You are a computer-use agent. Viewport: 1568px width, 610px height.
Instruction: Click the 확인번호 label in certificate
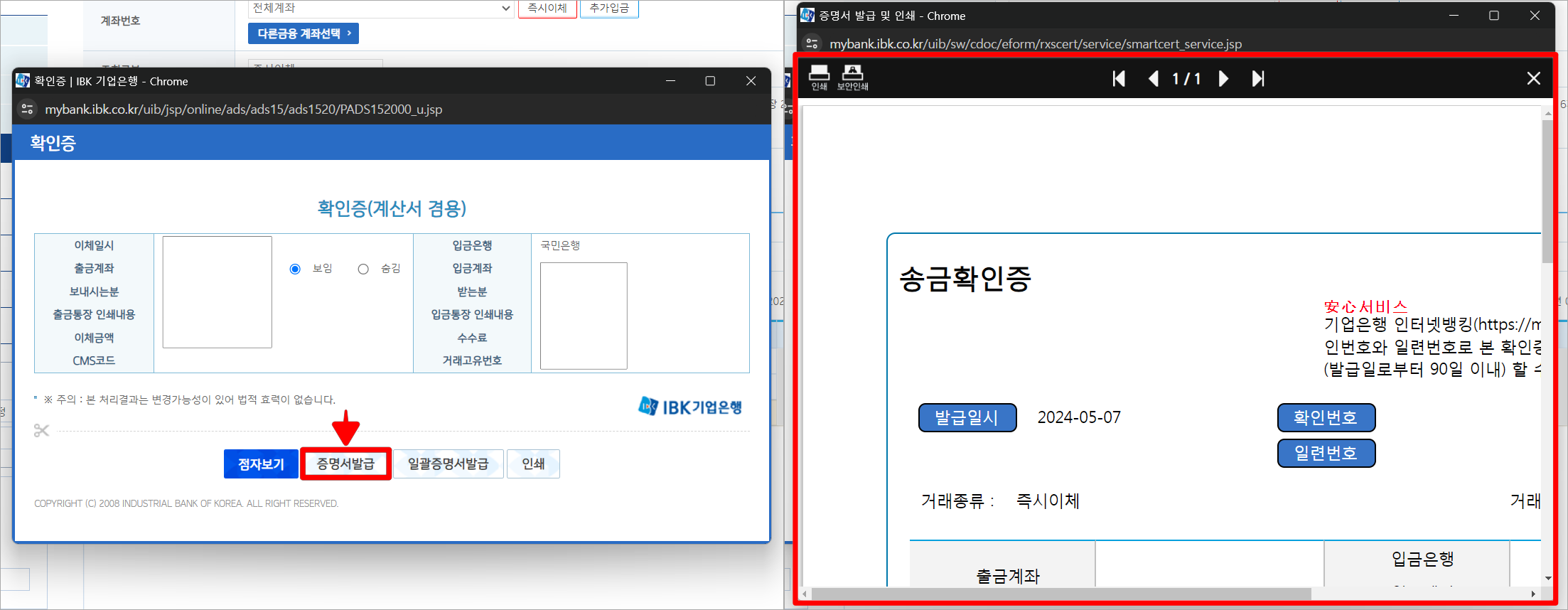click(1326, 417)
